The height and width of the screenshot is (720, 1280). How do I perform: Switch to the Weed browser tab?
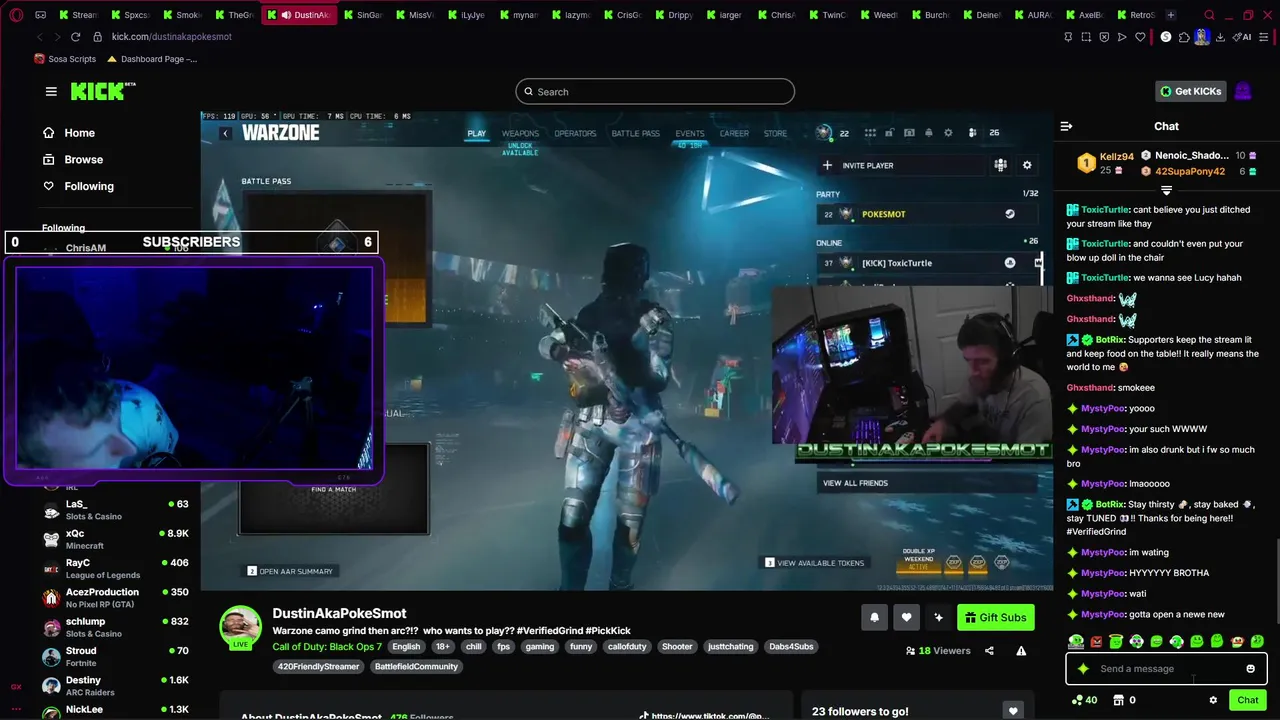[880, 15]
